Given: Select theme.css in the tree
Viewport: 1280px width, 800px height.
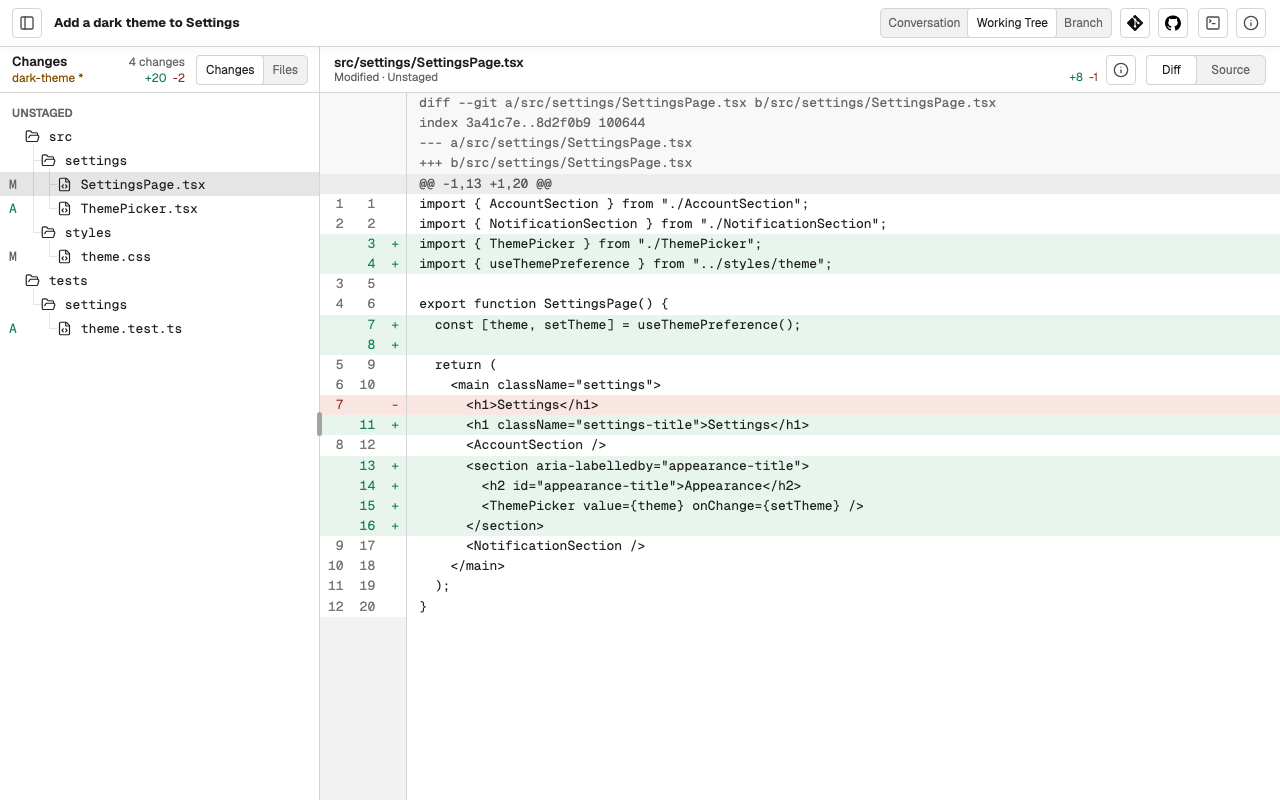Looking at the screenshot, I should point(160,256).
